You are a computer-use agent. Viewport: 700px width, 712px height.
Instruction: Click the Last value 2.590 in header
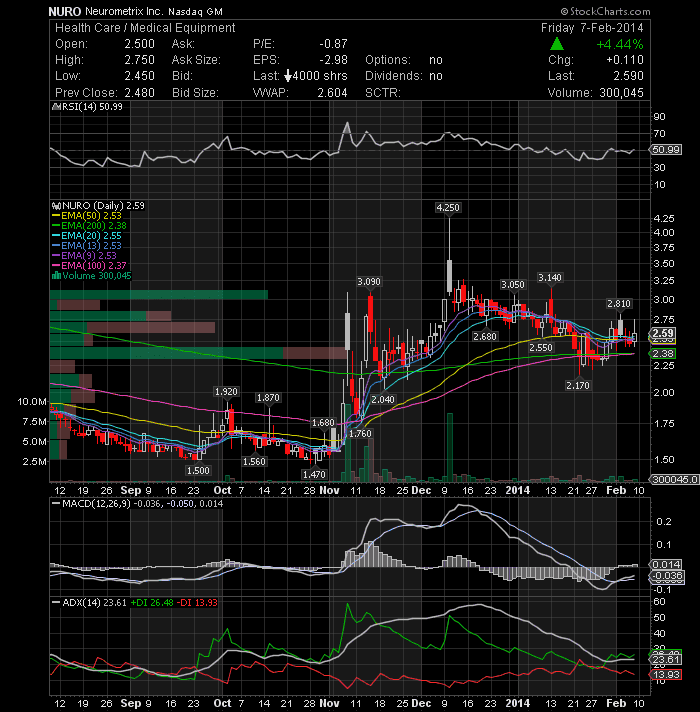(x=628, y=76)
